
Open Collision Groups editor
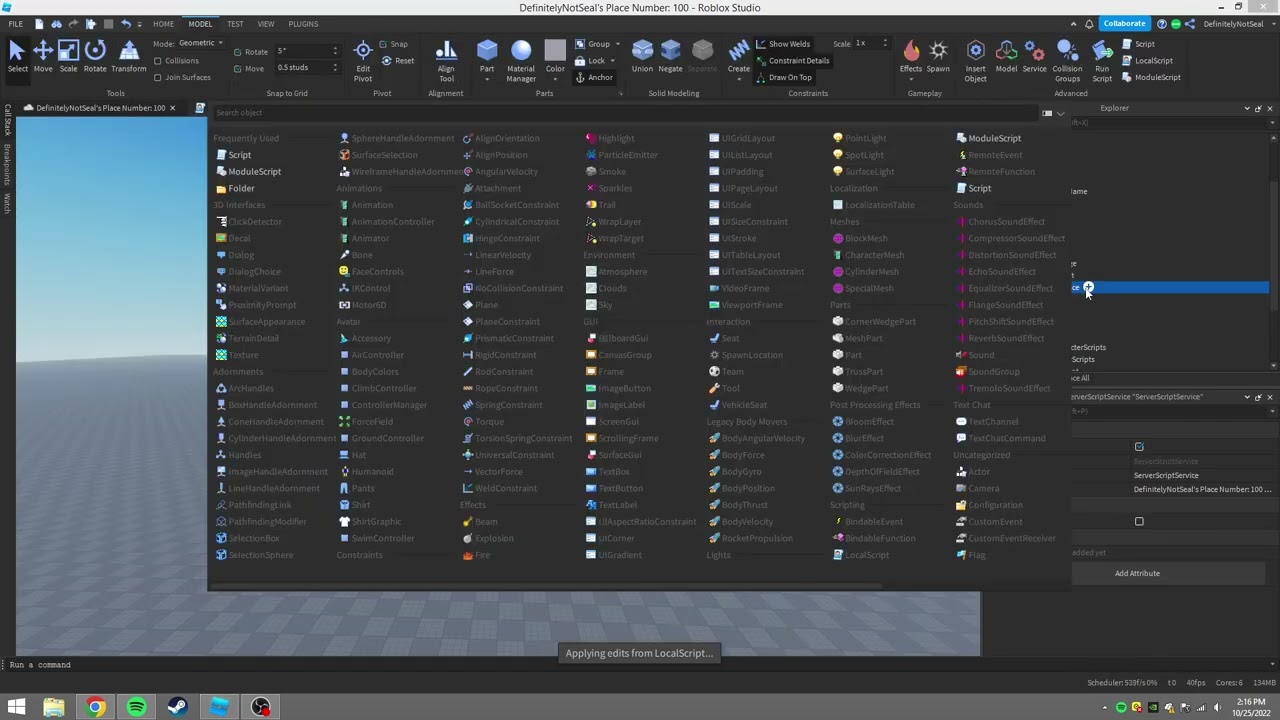(1067, 60)
